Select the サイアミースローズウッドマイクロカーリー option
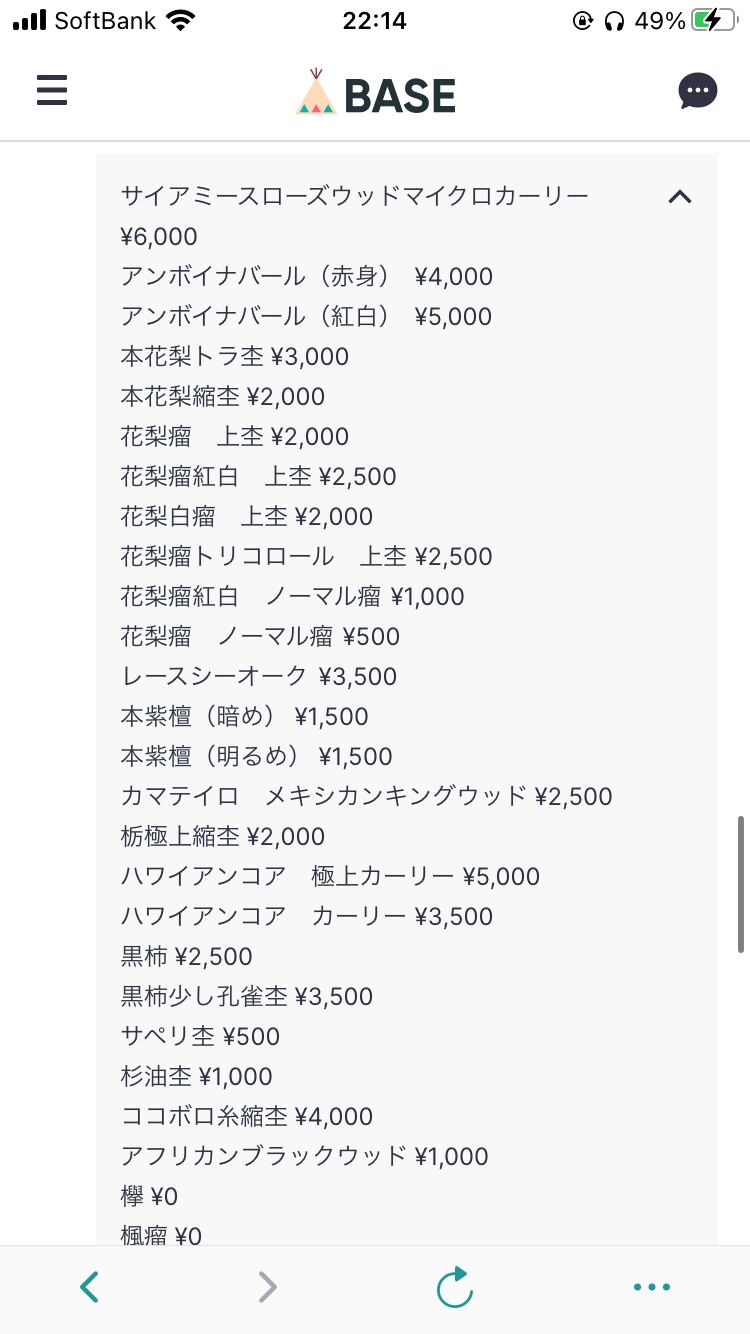The height and width of the screenshot is (1334, 750). [354, 196]
